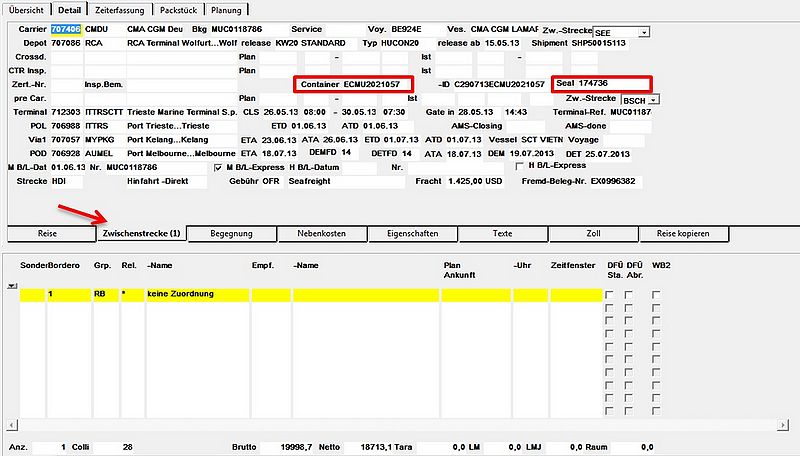Open the Planung tab
800x456 pixels.
[226, 10]
